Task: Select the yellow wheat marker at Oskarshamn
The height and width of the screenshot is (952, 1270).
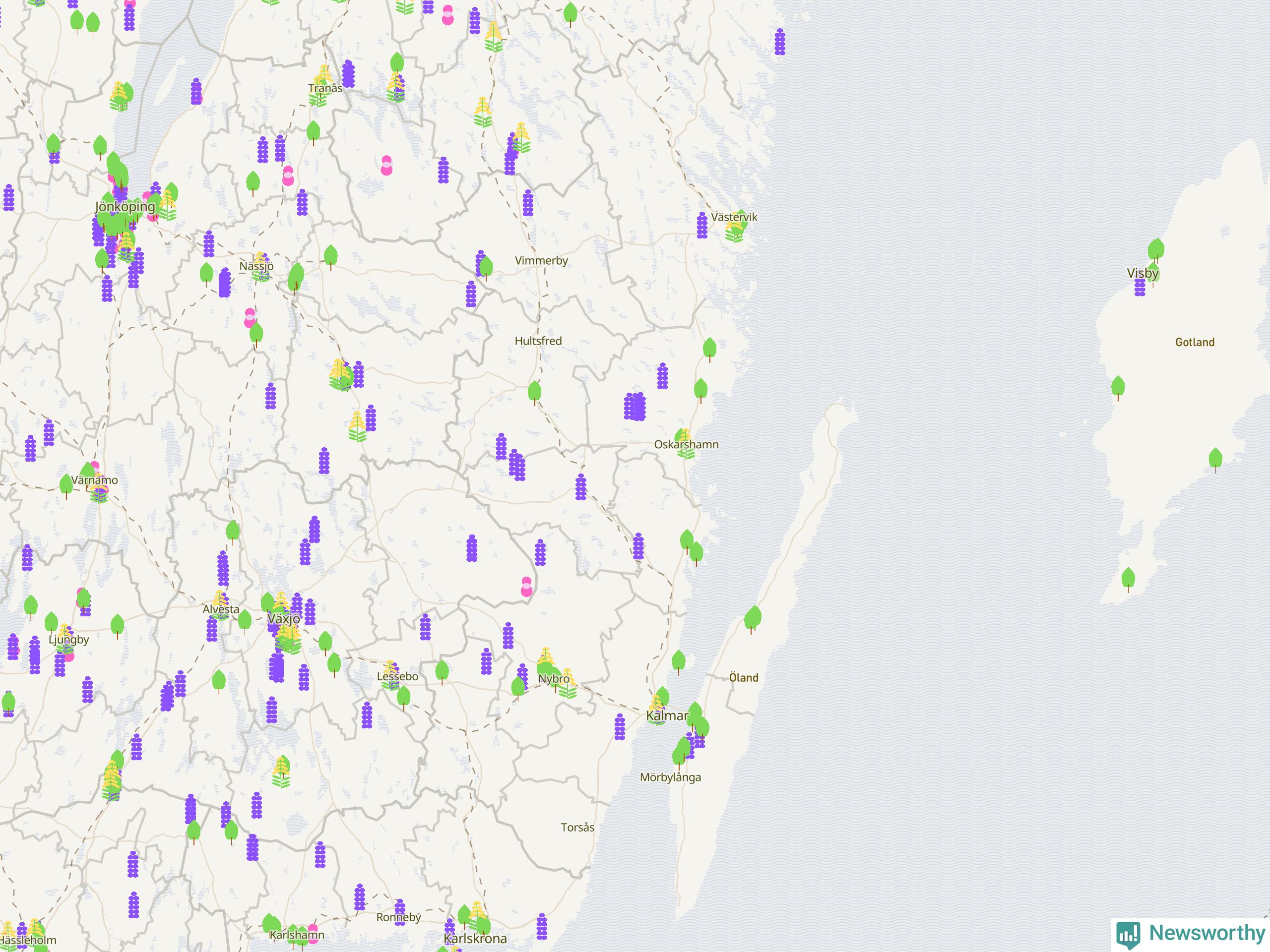Action: click(x=685, y=444)
